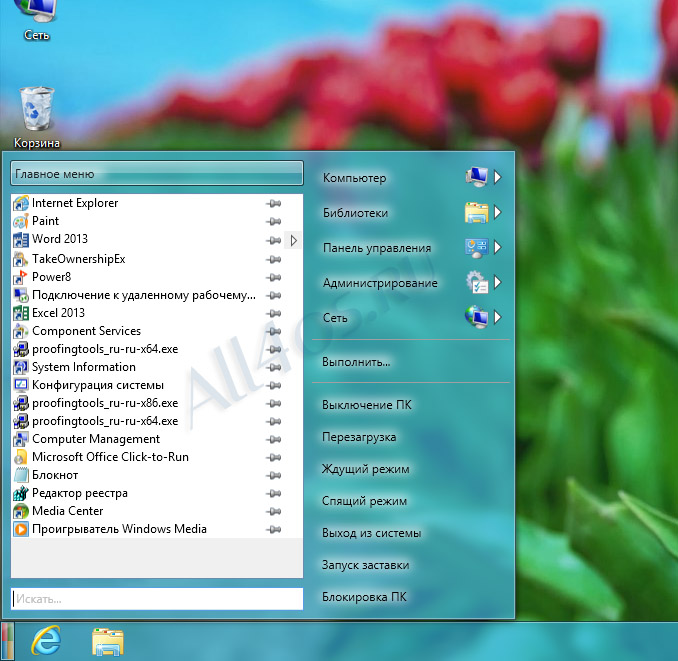Image resolution: width=678 pixels, height=661 pixels.
Task: Expand Word 2013 recent files arrow
Action: 294,240
